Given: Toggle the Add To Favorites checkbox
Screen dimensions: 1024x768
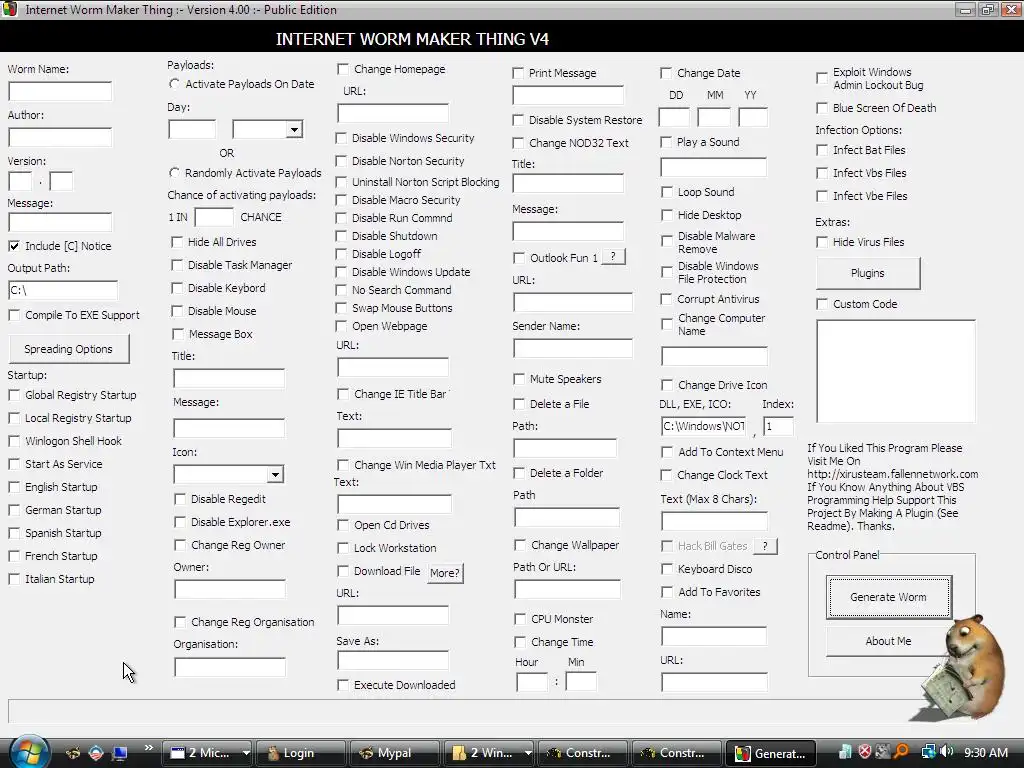Looking at the screenshot, I should point(667,592).
